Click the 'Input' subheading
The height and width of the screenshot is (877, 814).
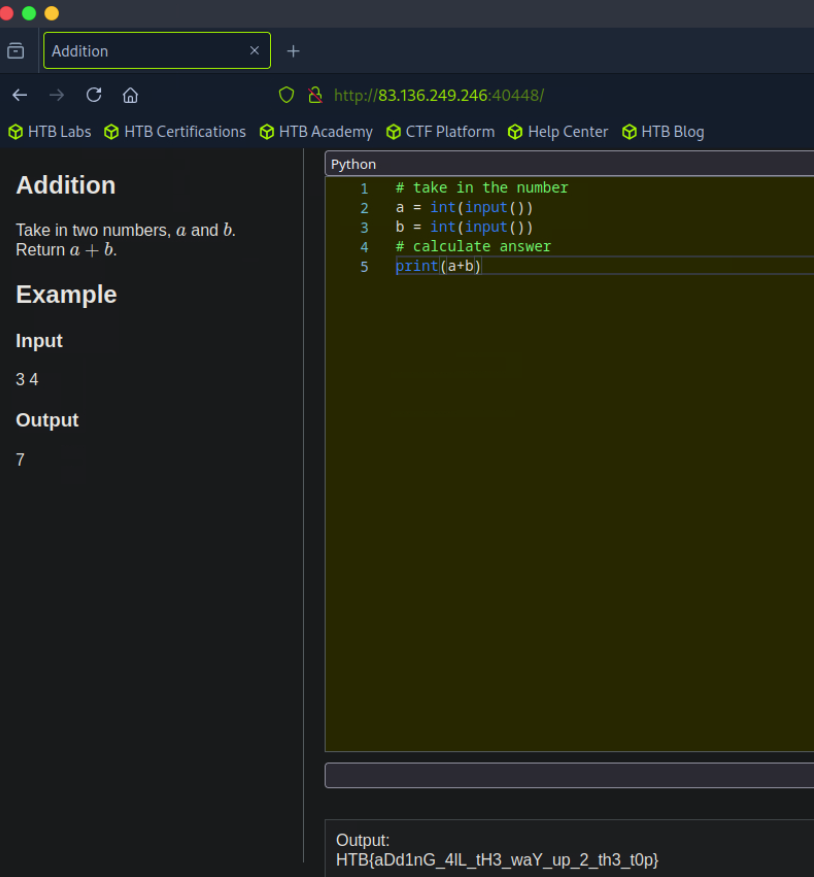coord(39,341)
